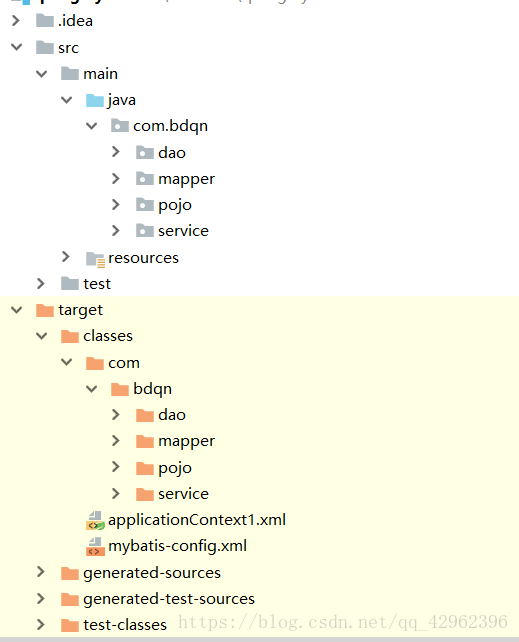Image resolution: width=519 pixels, height=642 pixels.
Task: Expand the test-classes folder
Action: pos(41,625)
